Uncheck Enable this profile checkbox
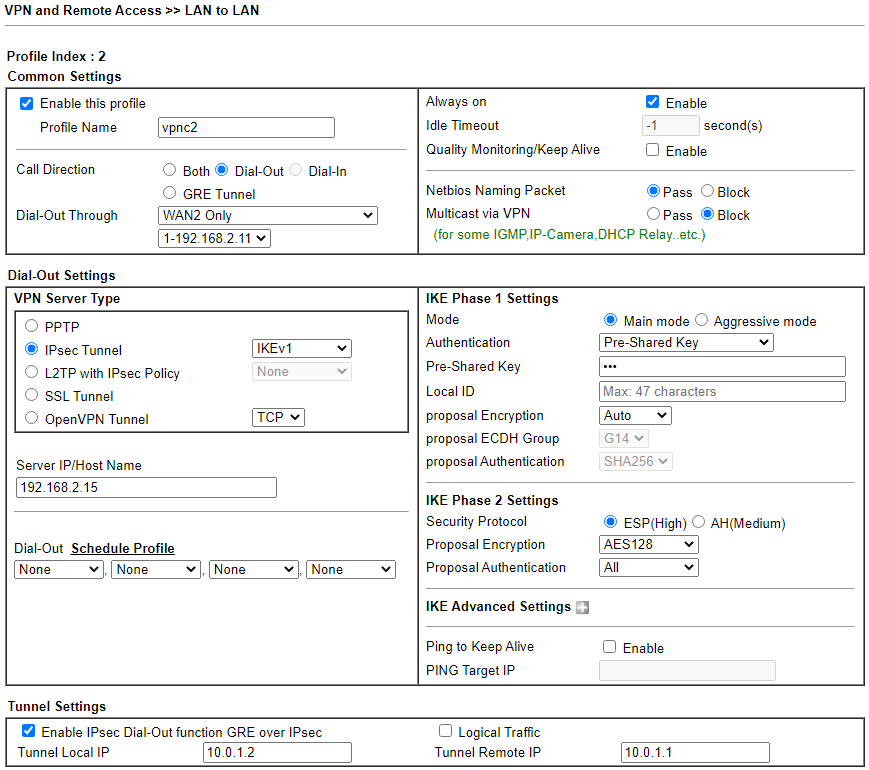Image resolution: width=869 pixels, height=770 pixels. coord(27,103)
